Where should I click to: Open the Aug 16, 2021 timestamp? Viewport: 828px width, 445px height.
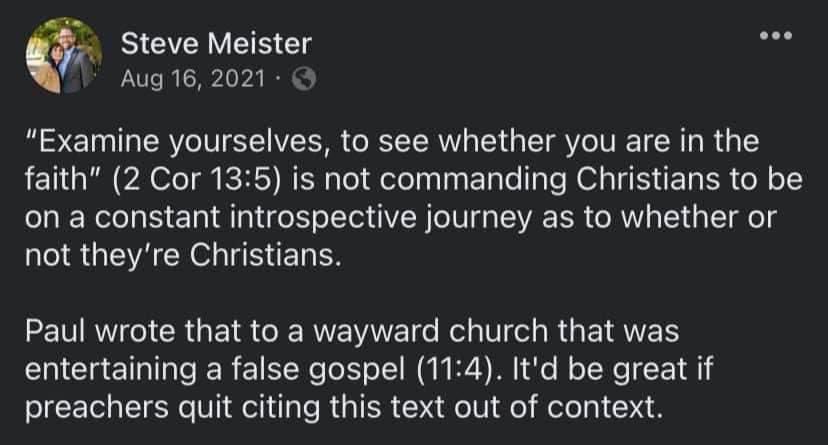coord(193,79)
